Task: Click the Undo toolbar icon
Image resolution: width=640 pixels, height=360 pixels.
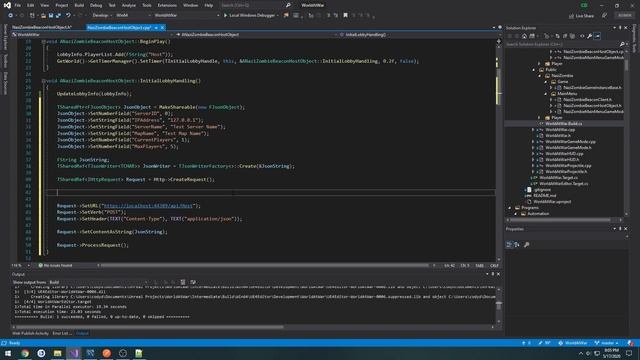Action: pos(68,16)
